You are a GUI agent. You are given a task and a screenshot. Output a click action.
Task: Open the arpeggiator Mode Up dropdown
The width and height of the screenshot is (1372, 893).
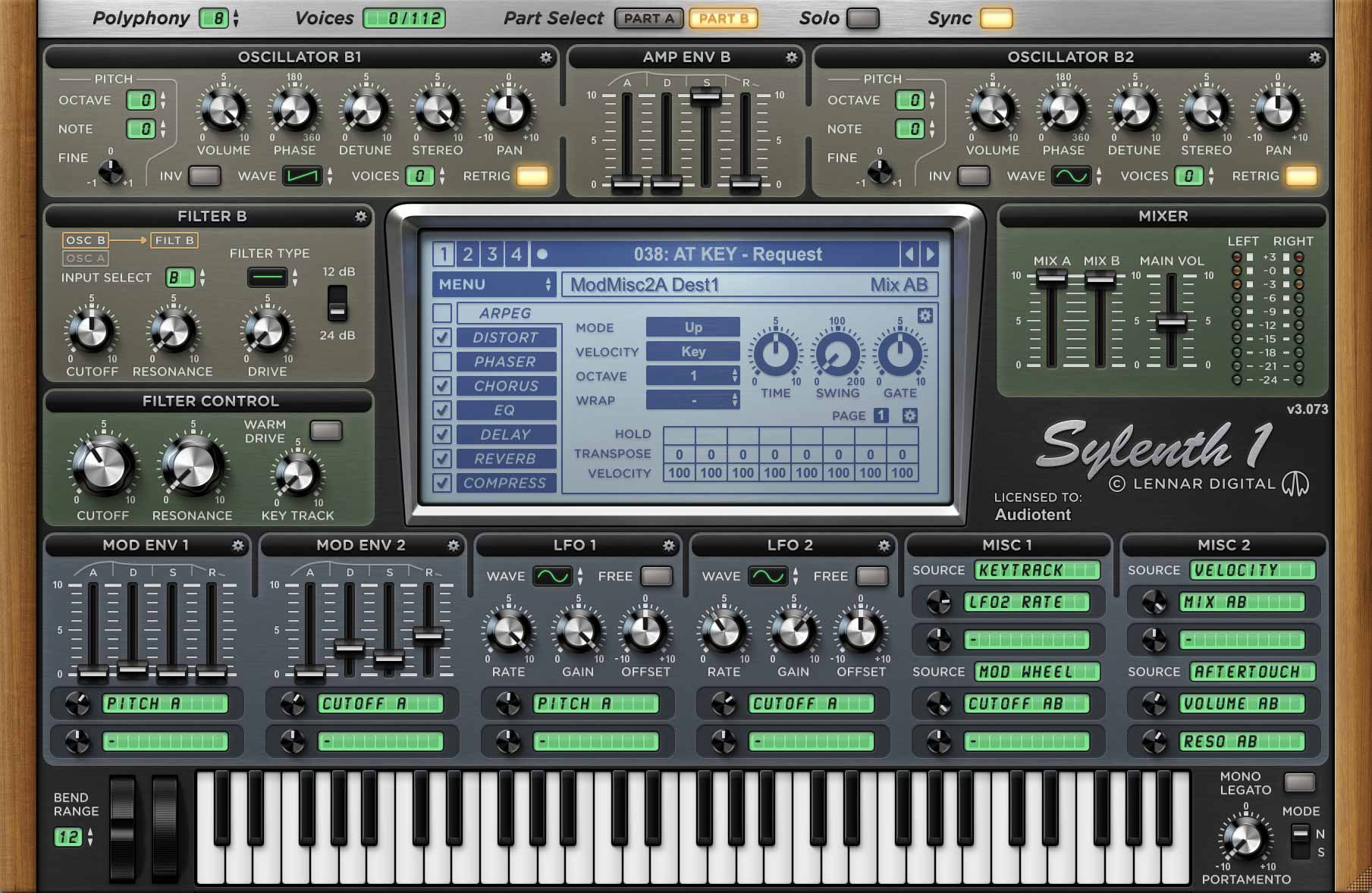692,327
